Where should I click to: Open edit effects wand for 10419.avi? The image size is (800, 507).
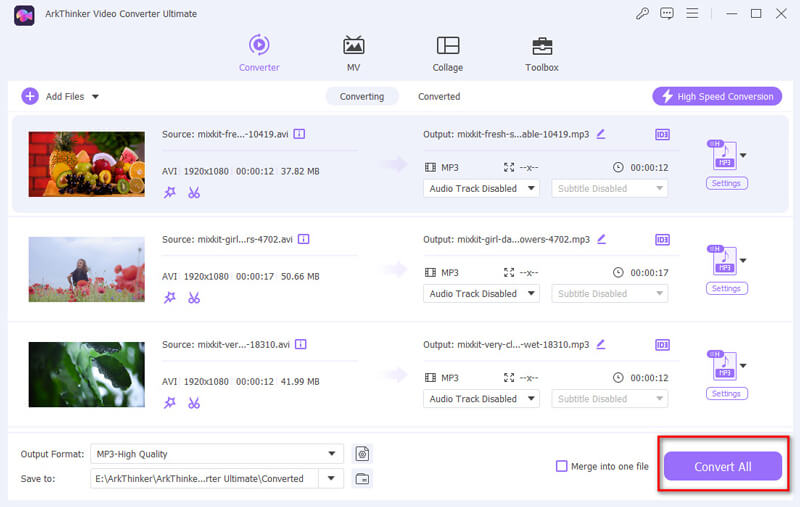(x=170, y=192)
